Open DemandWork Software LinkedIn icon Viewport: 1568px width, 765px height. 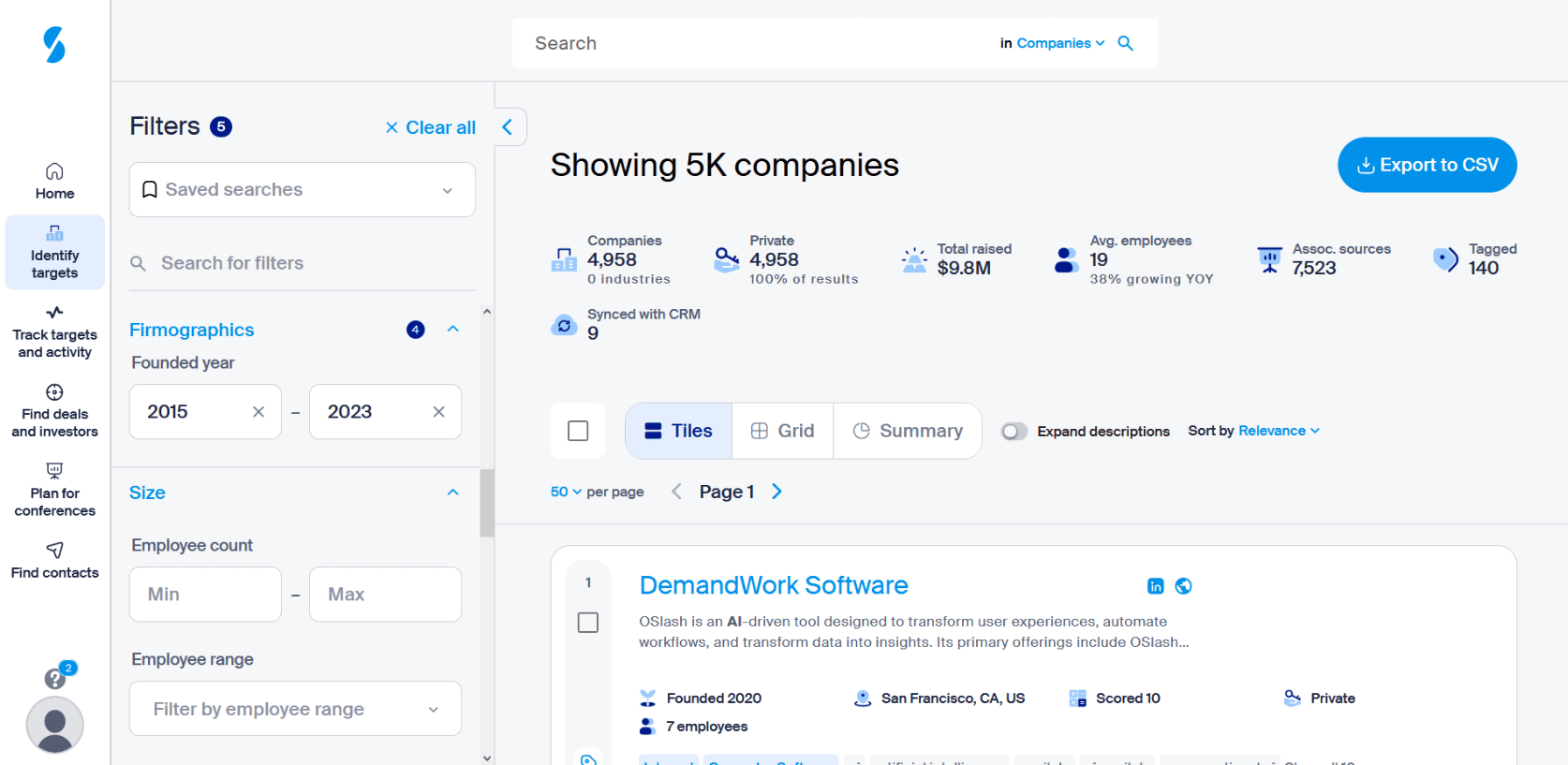tap(1156, 586)
